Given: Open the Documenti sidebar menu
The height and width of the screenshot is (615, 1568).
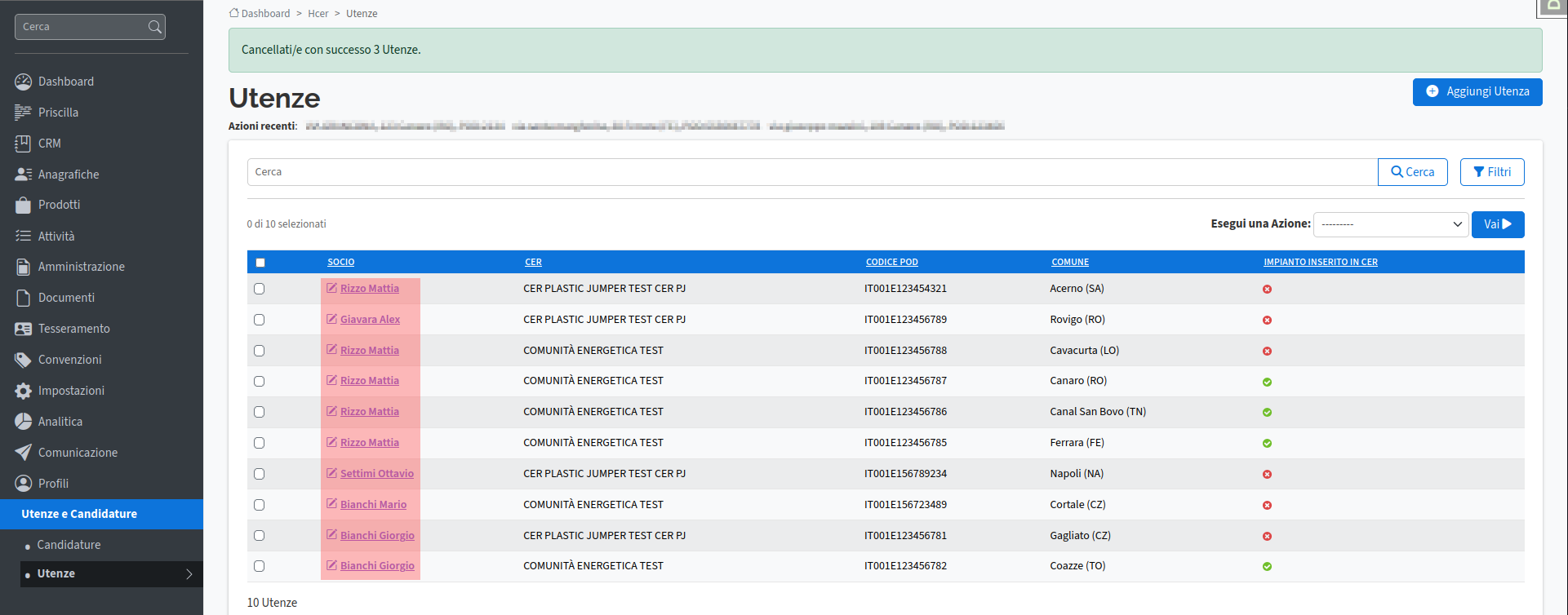Looking at the screenshot, I should tap(66, 298).
